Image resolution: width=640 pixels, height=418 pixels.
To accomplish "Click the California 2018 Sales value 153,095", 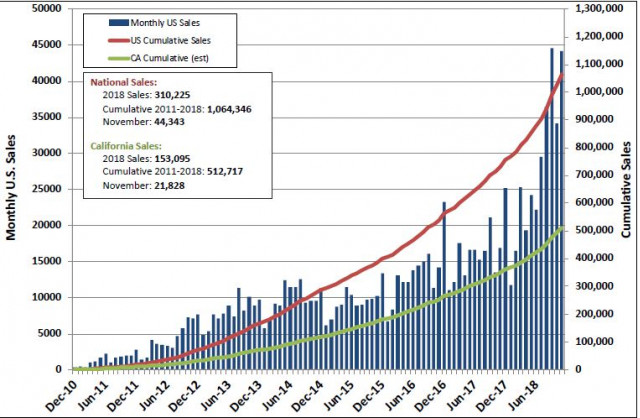I will click(172, 159).
